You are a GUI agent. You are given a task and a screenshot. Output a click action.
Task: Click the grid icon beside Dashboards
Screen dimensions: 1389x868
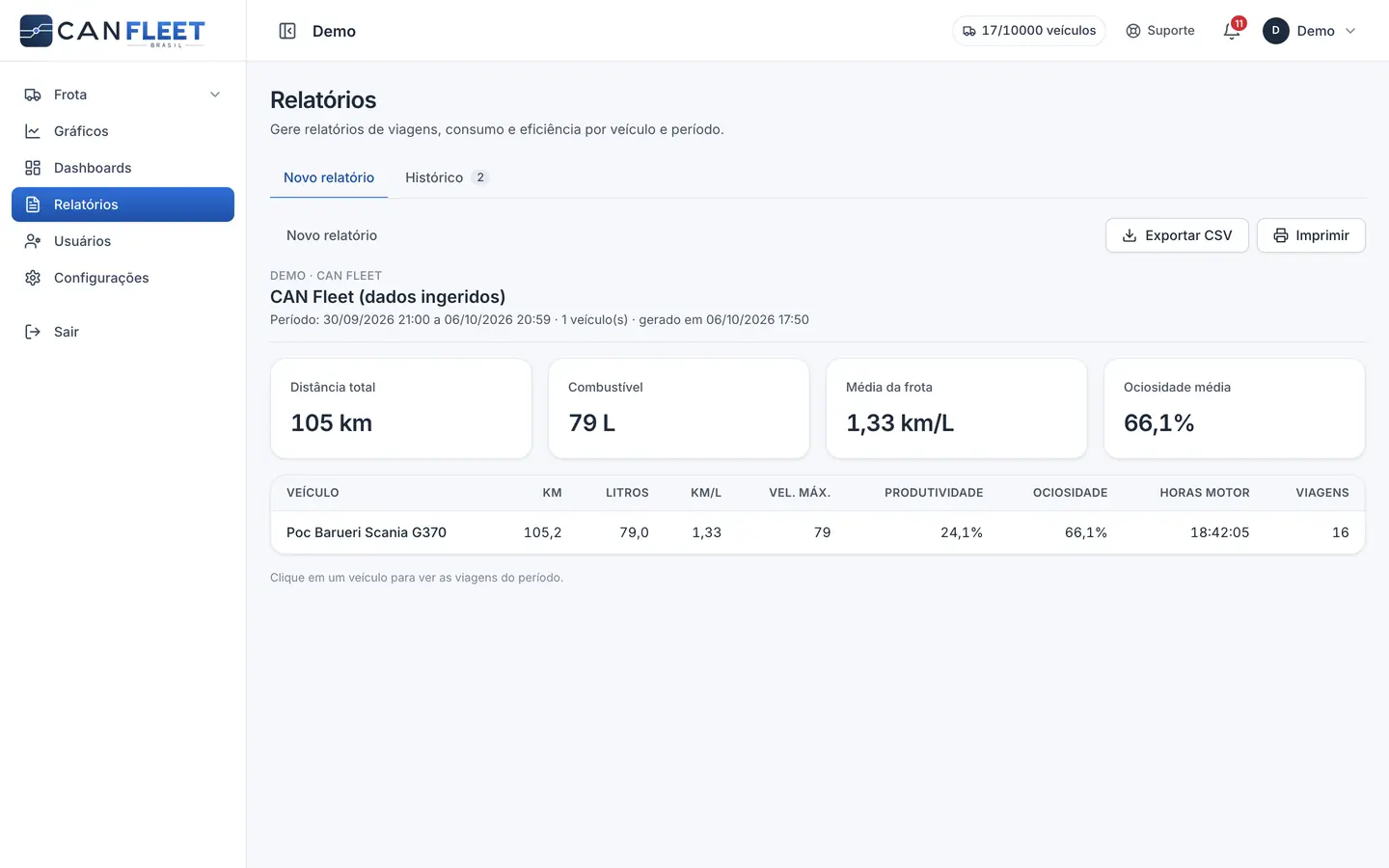[x=33, y=168]
